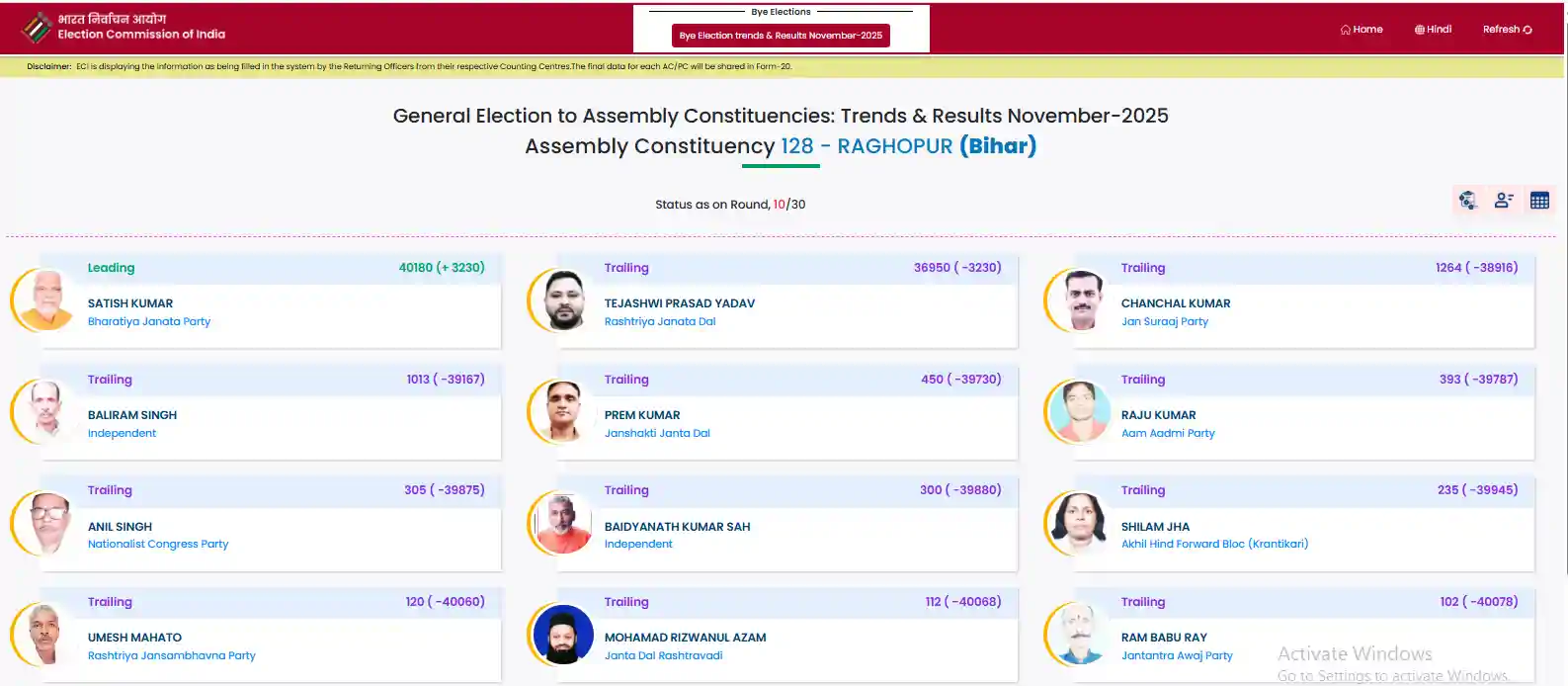Open the round-wise report clipboard icon
Viewport: 1568px width, 686px height.
(x=1468, y=201)
